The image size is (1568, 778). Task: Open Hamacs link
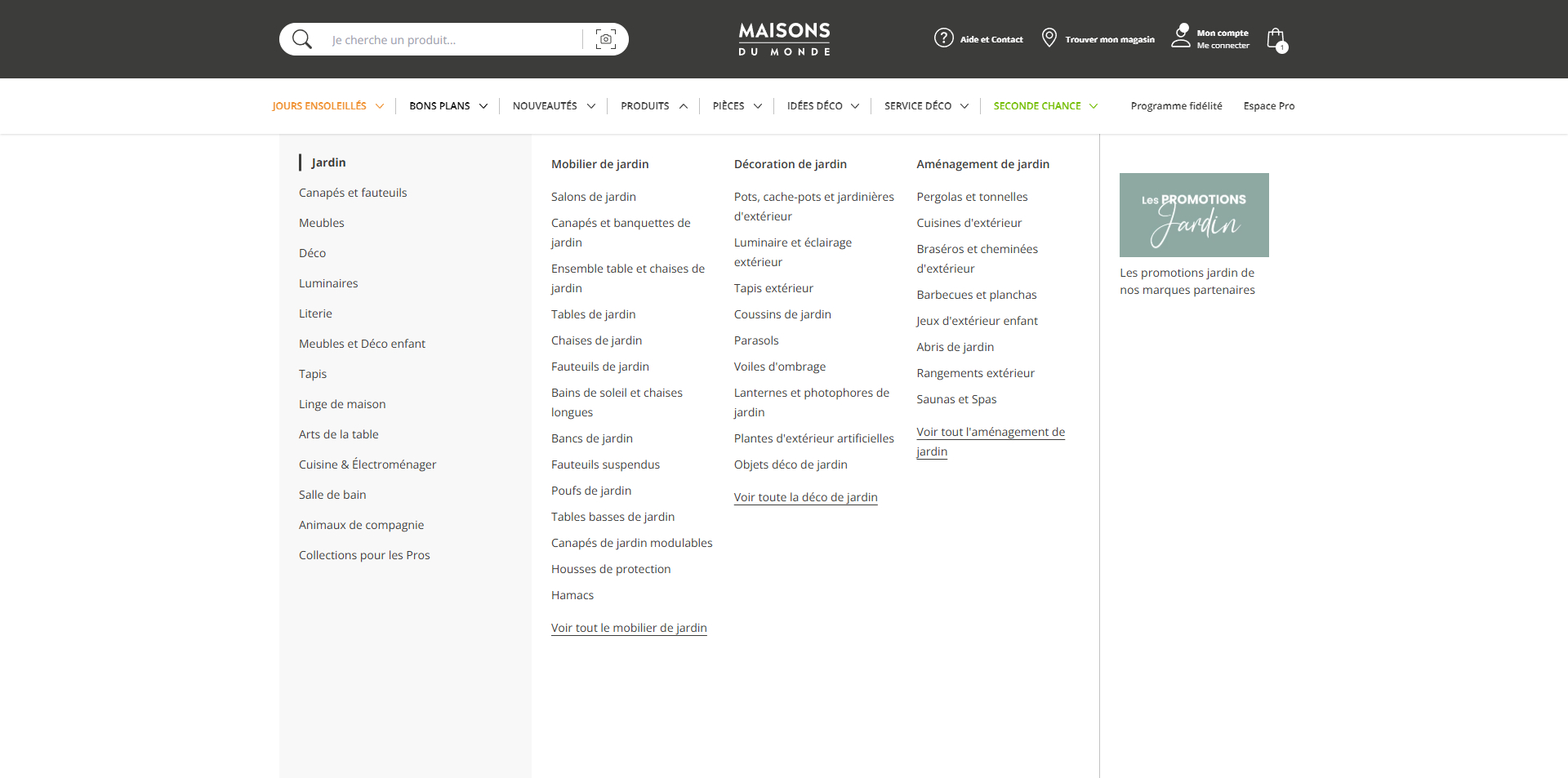click(572, 595)
